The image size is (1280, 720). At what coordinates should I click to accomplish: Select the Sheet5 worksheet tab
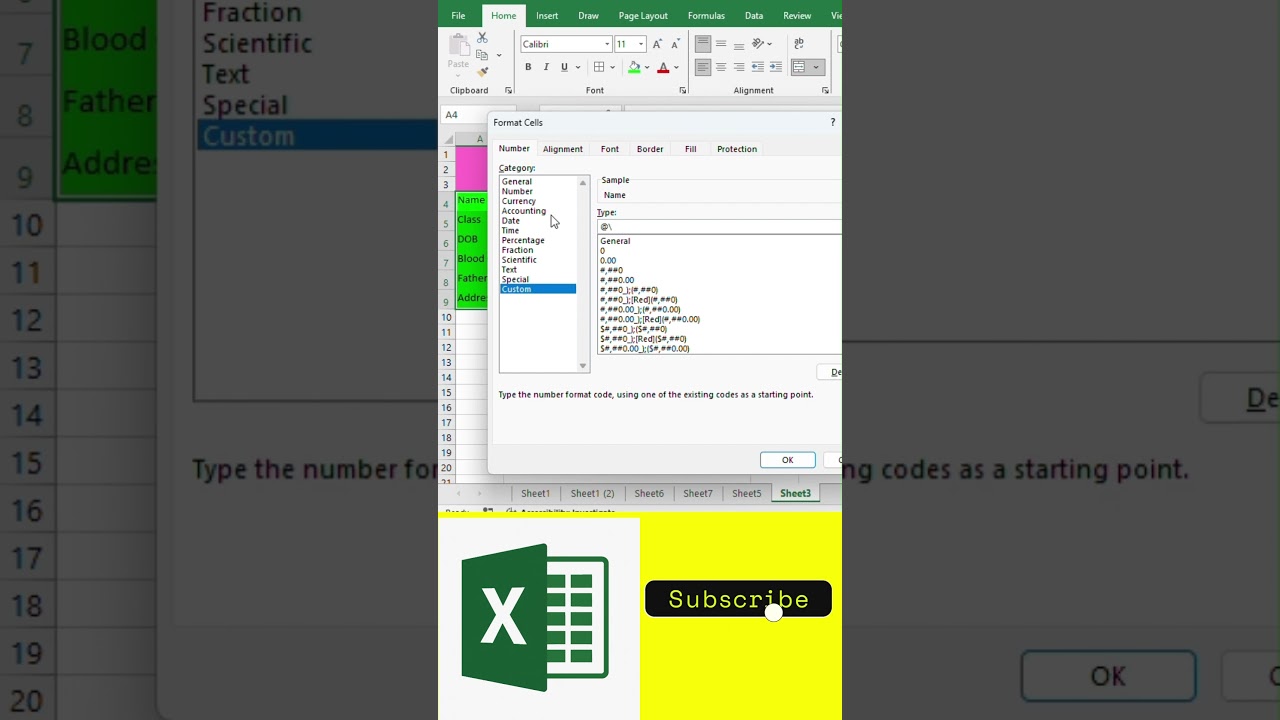746,493
